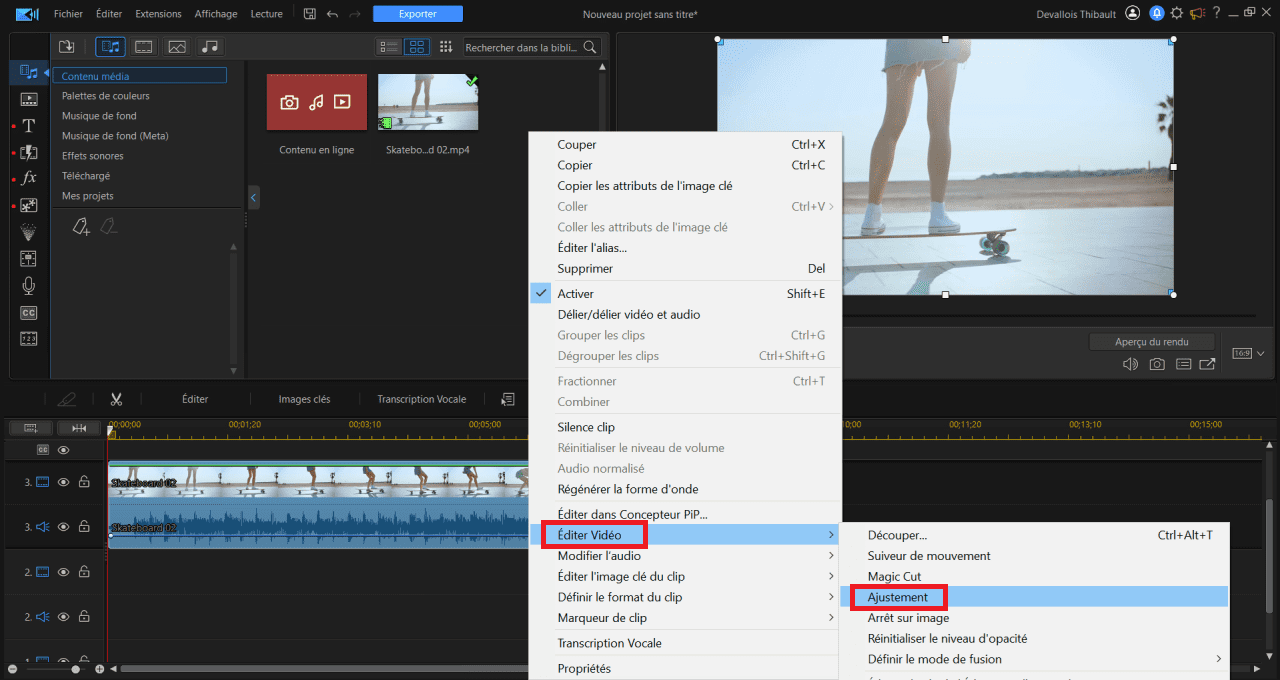Open the Fichier menu
The height and width of the screenshot is (680, 1280).
click(x=68, y=14)
